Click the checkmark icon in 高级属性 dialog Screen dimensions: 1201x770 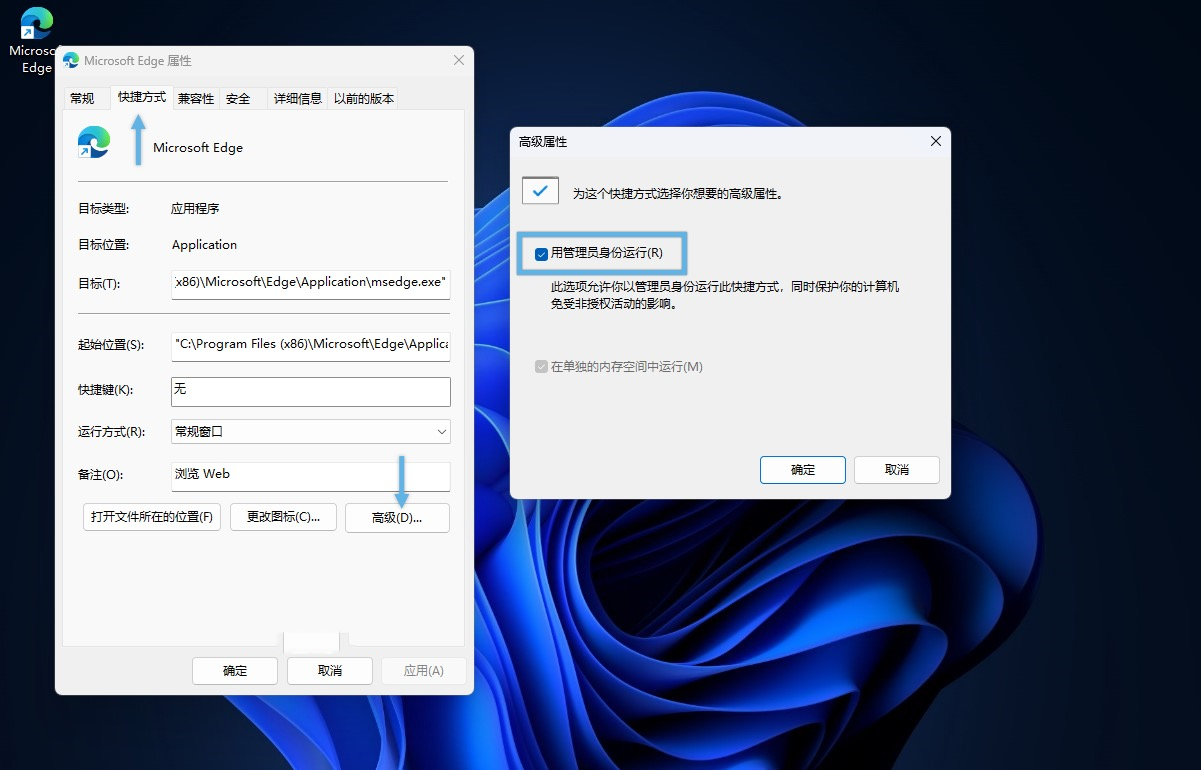click(540, 190)
